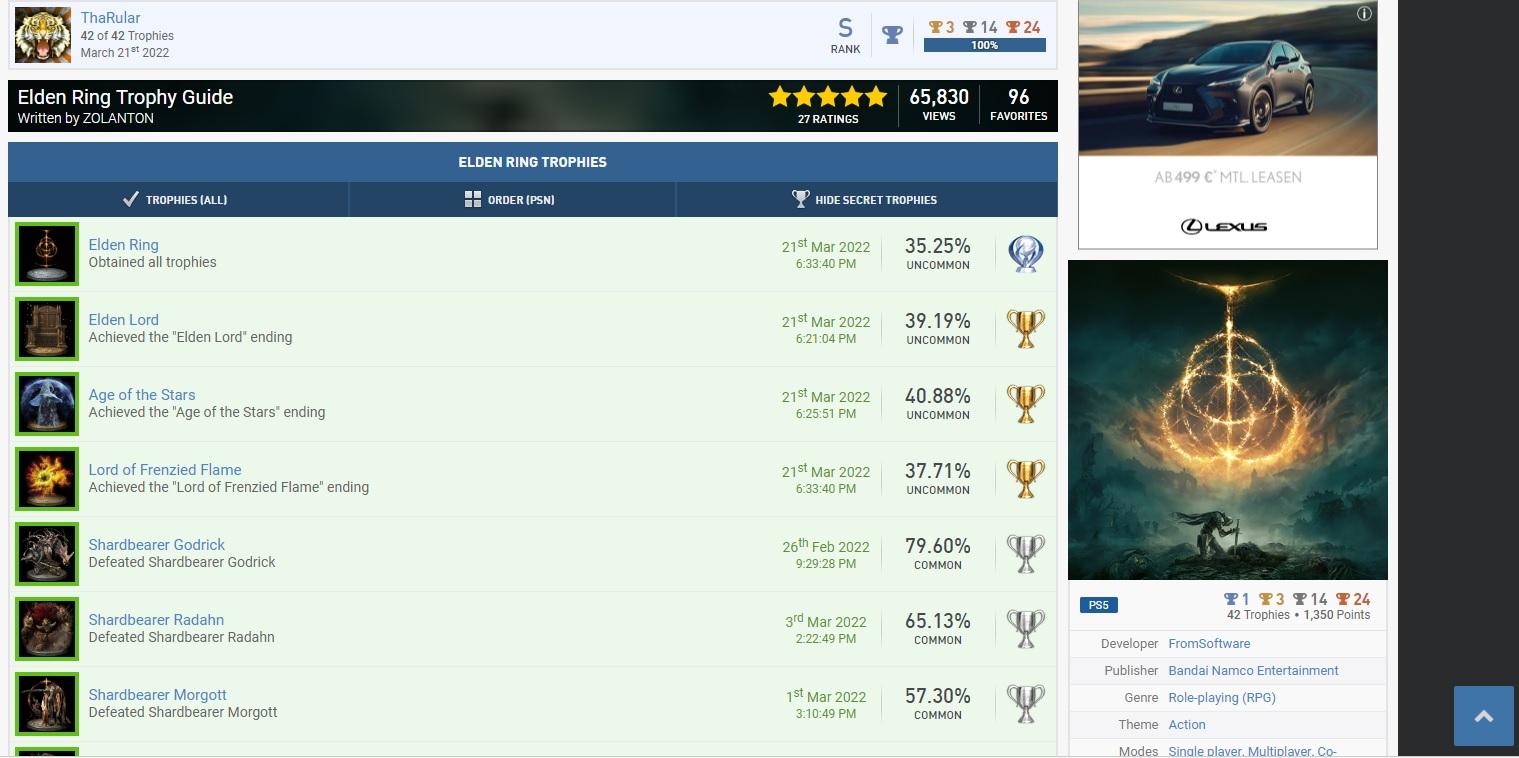Click the PS5 platform badge
This screenshot has height=758, width=1519.
(1098, 605)
